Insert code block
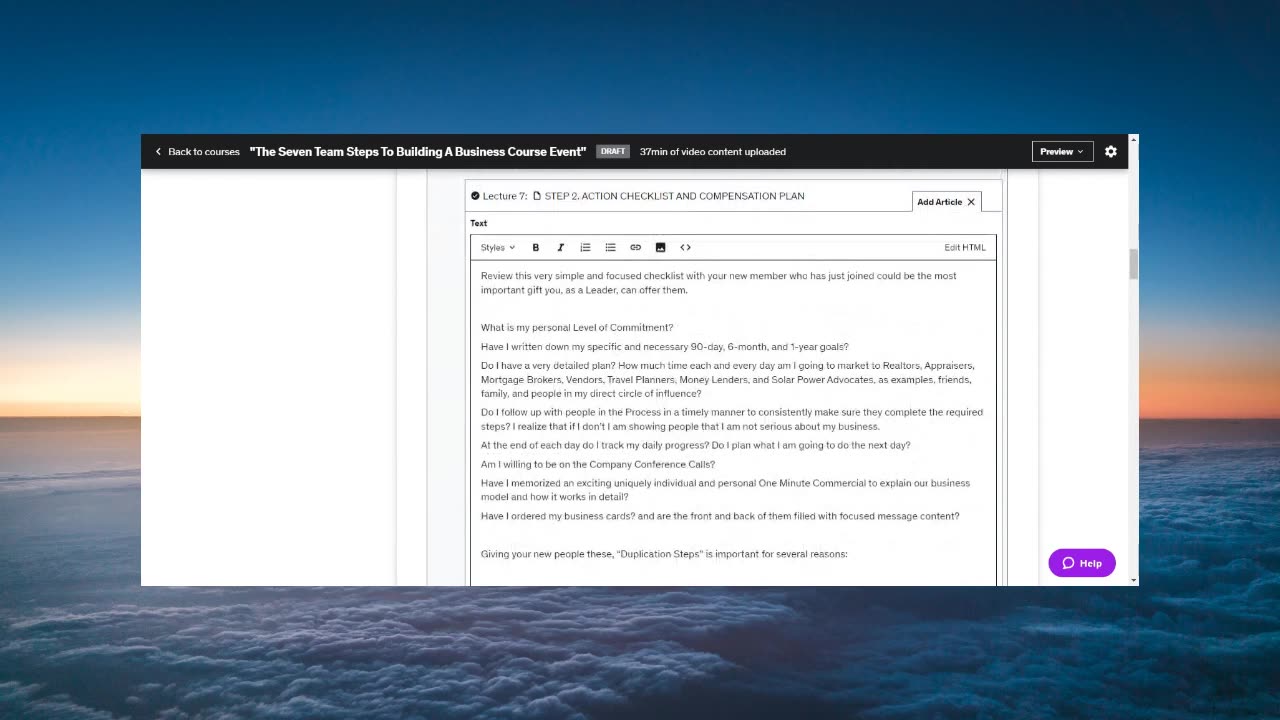This screenshot has width=1280, height=720. pyautogui.click(x=686, y=248)
